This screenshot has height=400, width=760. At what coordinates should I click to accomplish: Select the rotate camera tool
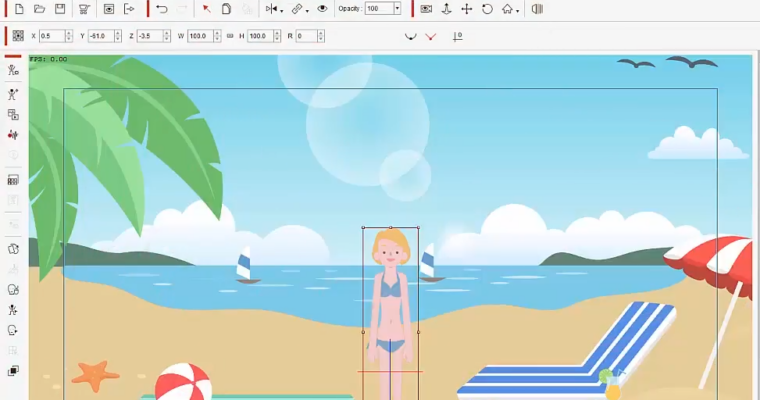(487, 9)
